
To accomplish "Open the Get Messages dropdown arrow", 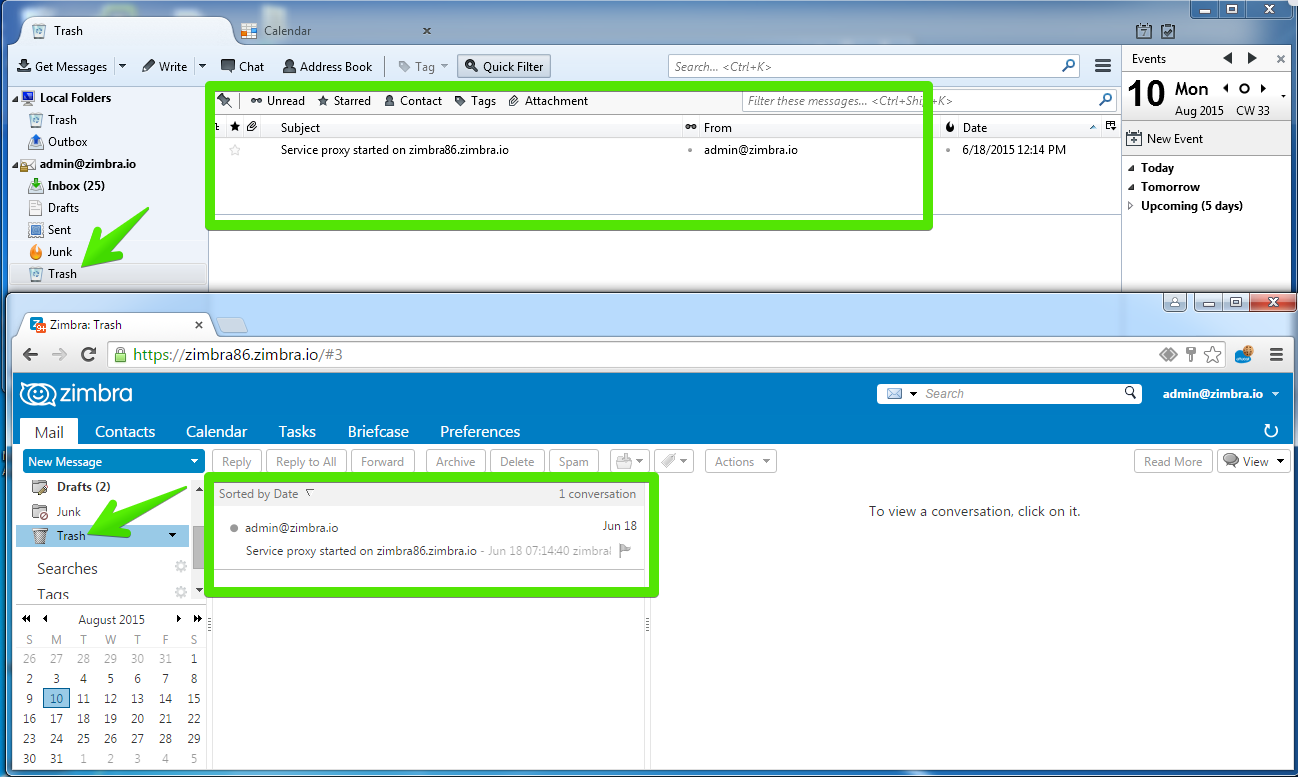I will [122, 67].
